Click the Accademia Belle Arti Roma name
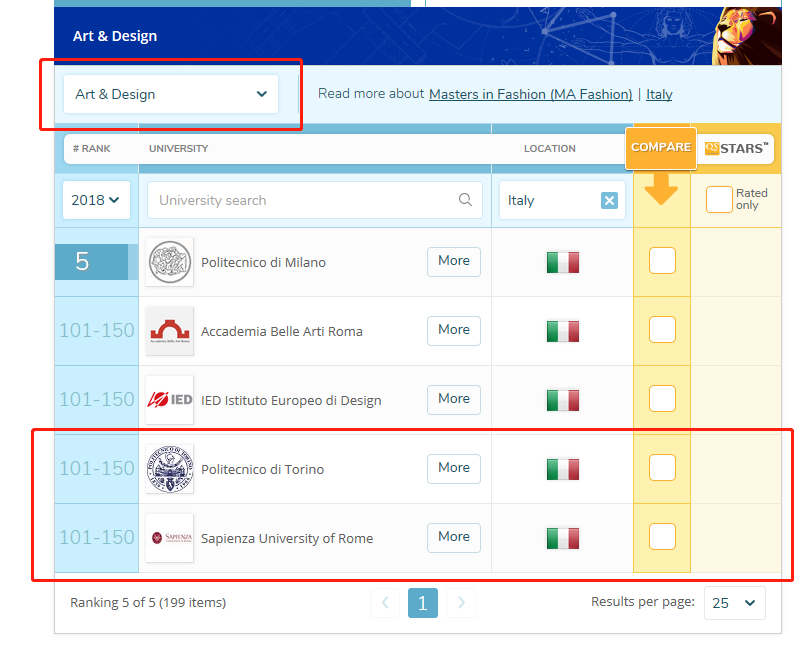Image resolution: width=802 pixels, height=652 pixels. (281, 331)
